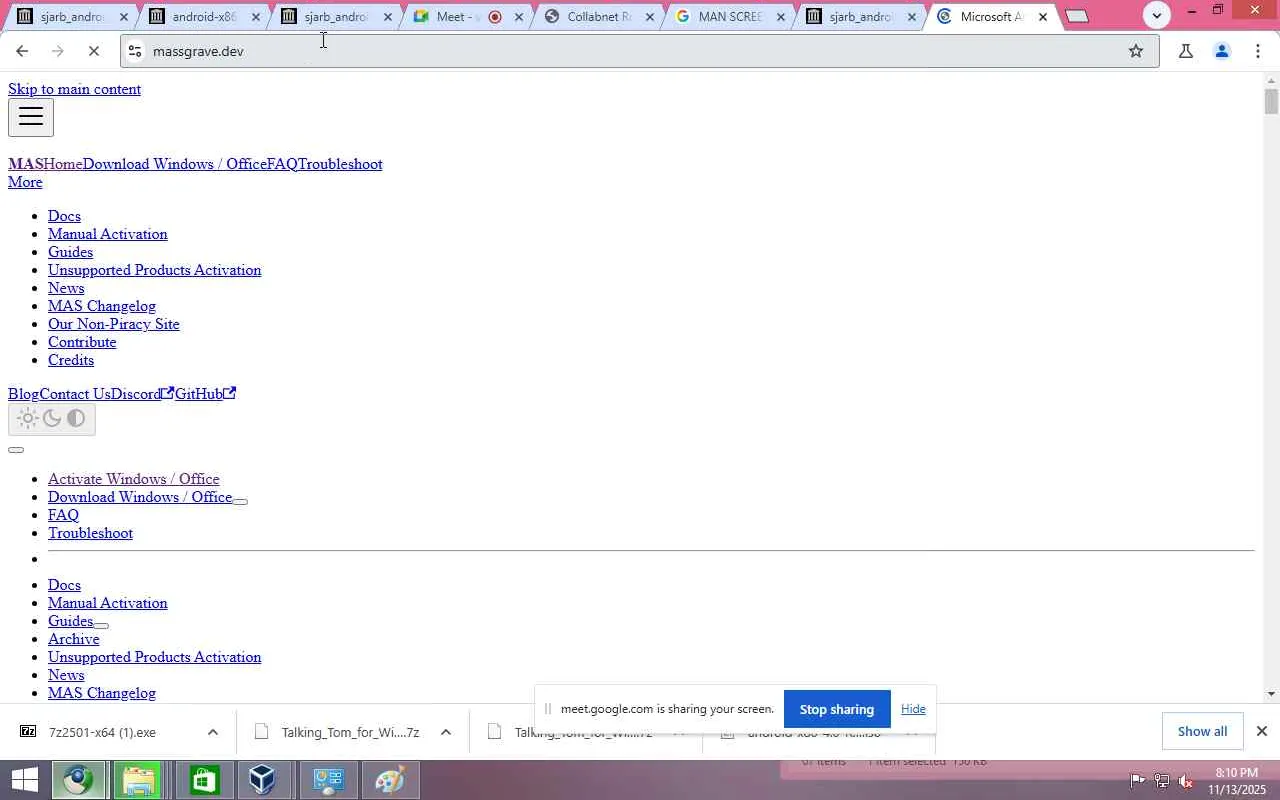Show all downloads
1280x800 pixels.
click(1202, 731)
